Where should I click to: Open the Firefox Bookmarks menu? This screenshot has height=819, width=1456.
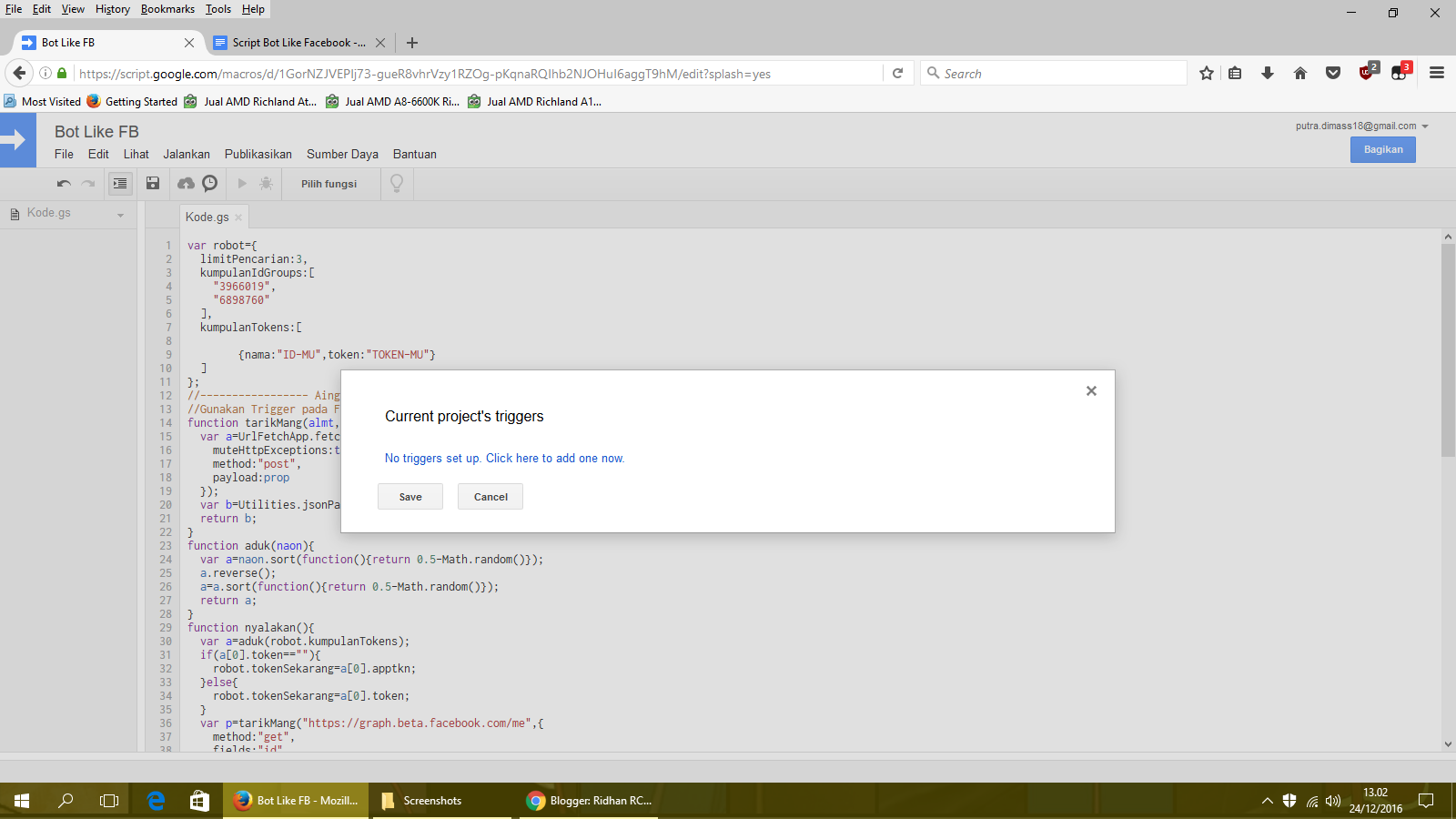tap(167, 9)
